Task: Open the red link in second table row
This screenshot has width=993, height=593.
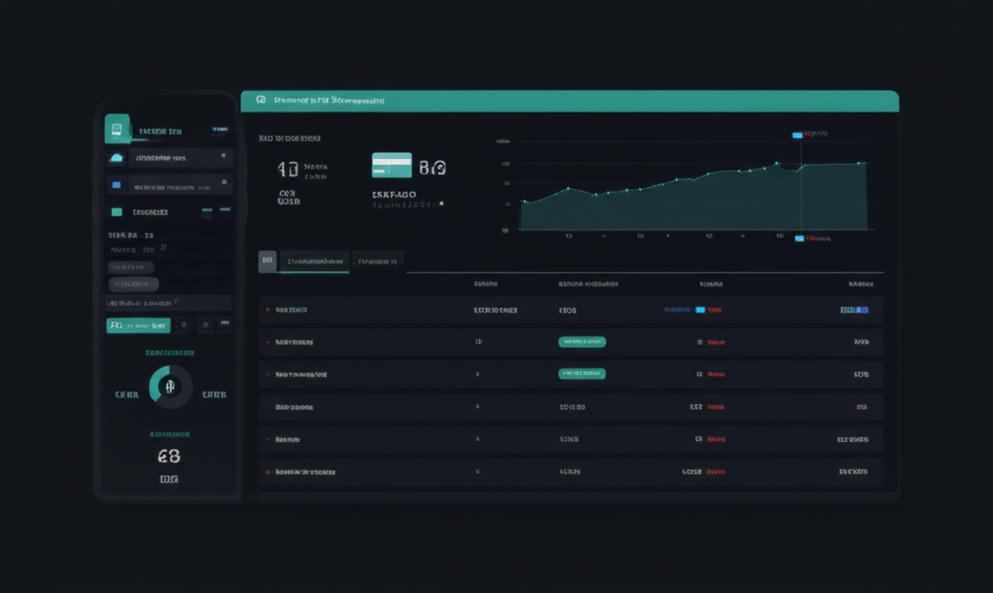Action: [716, 342]
